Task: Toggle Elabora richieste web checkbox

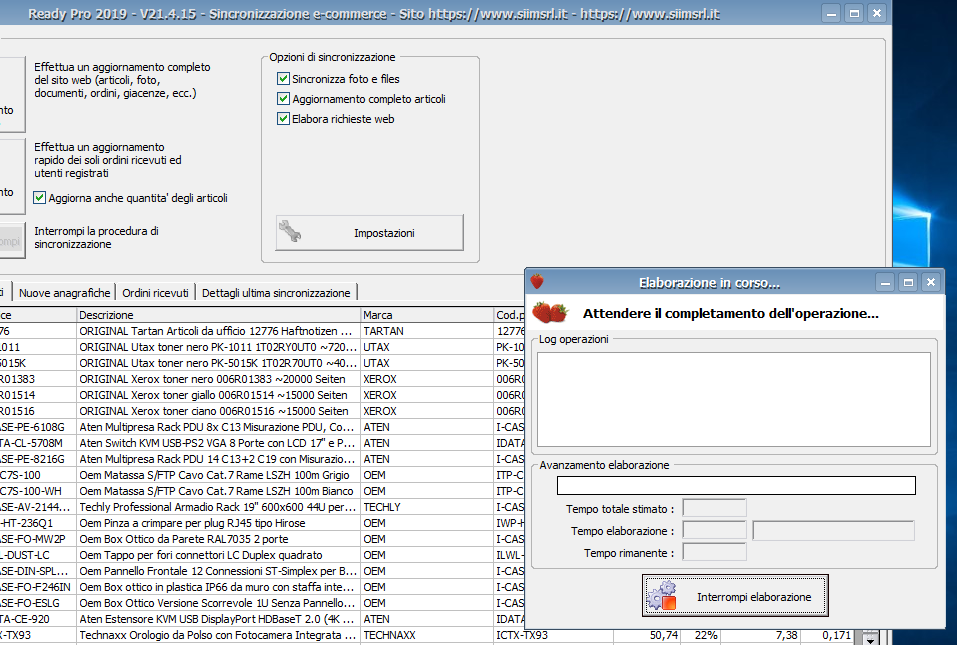Action: [283, 119]
